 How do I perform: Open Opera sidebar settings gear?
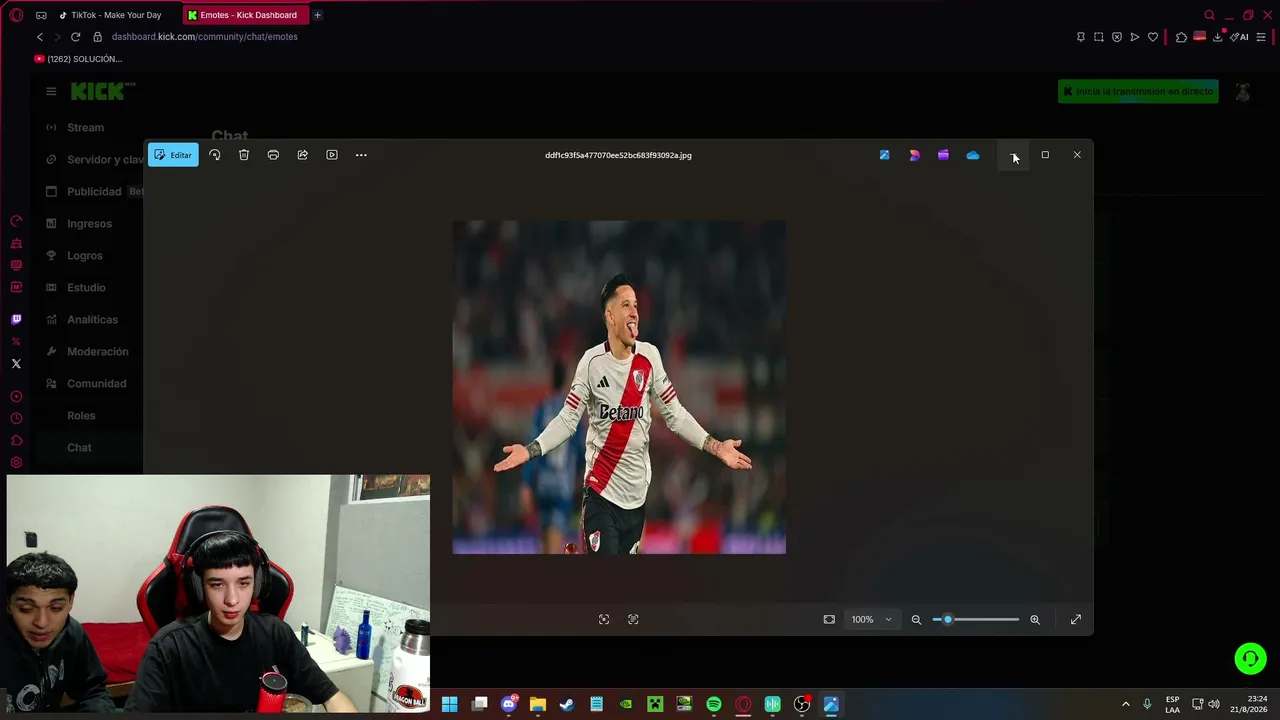[16, 463]
